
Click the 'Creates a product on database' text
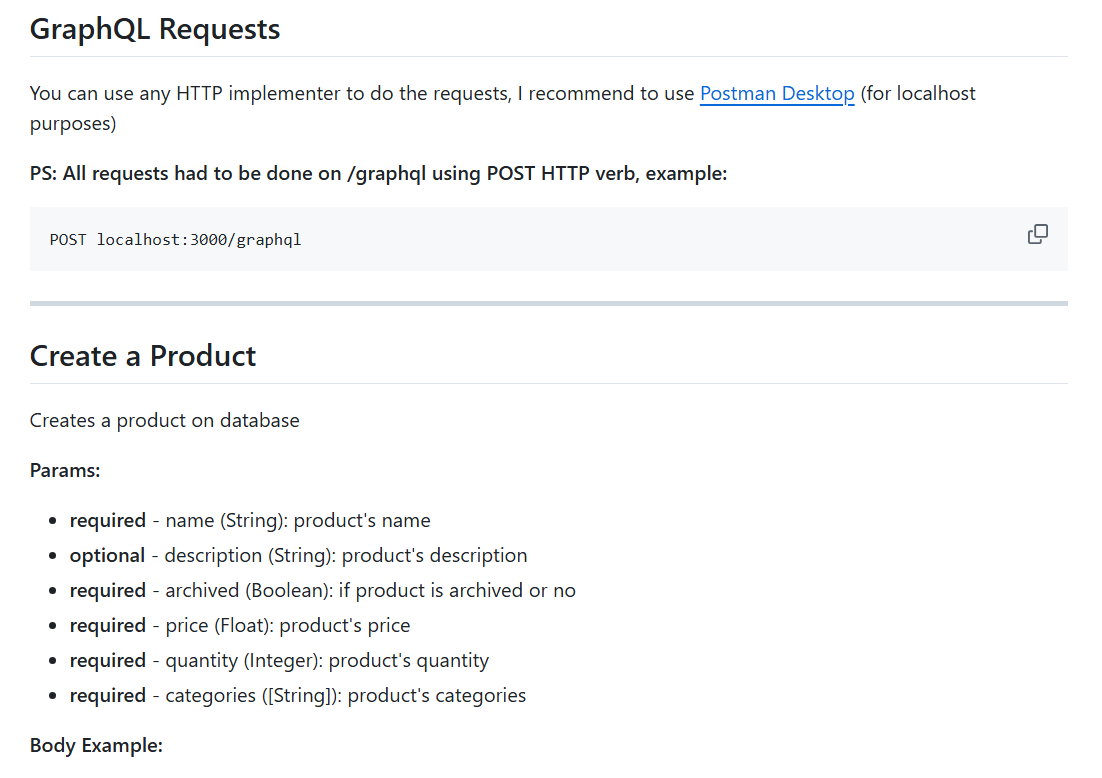click(165, 420)
